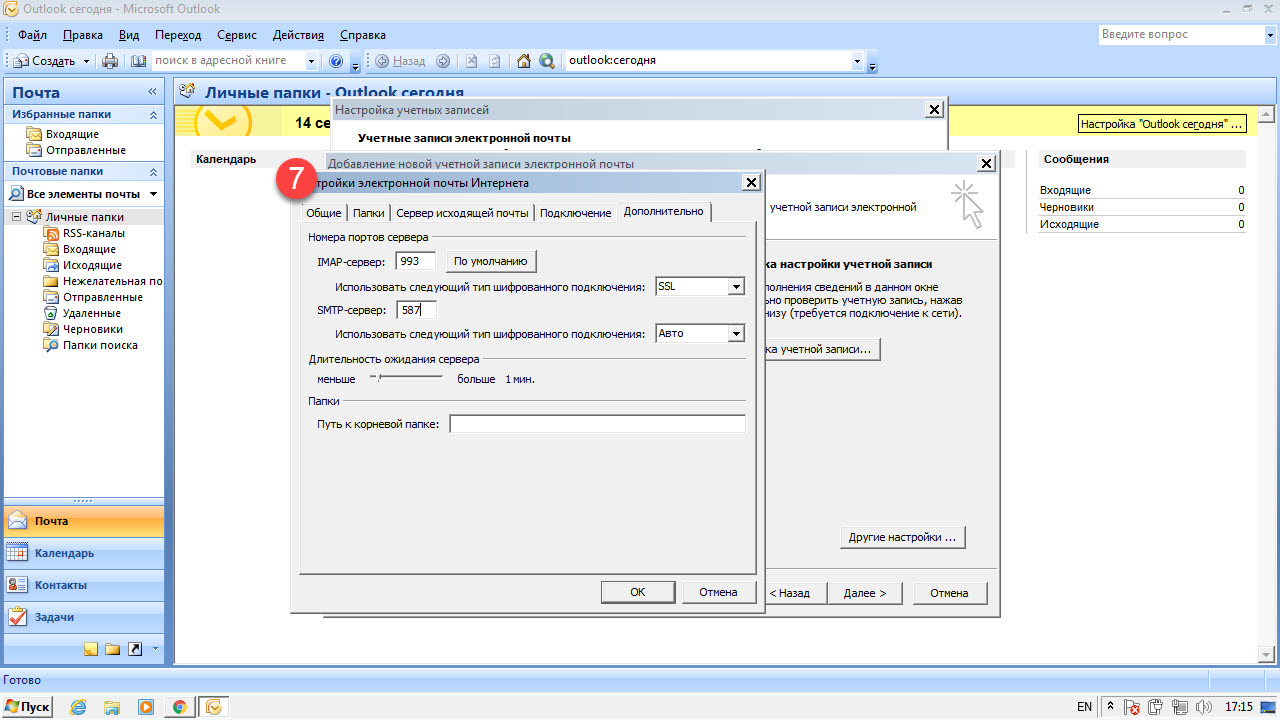
Task: Switch to the Общие tab
Action: pos(323,213)
